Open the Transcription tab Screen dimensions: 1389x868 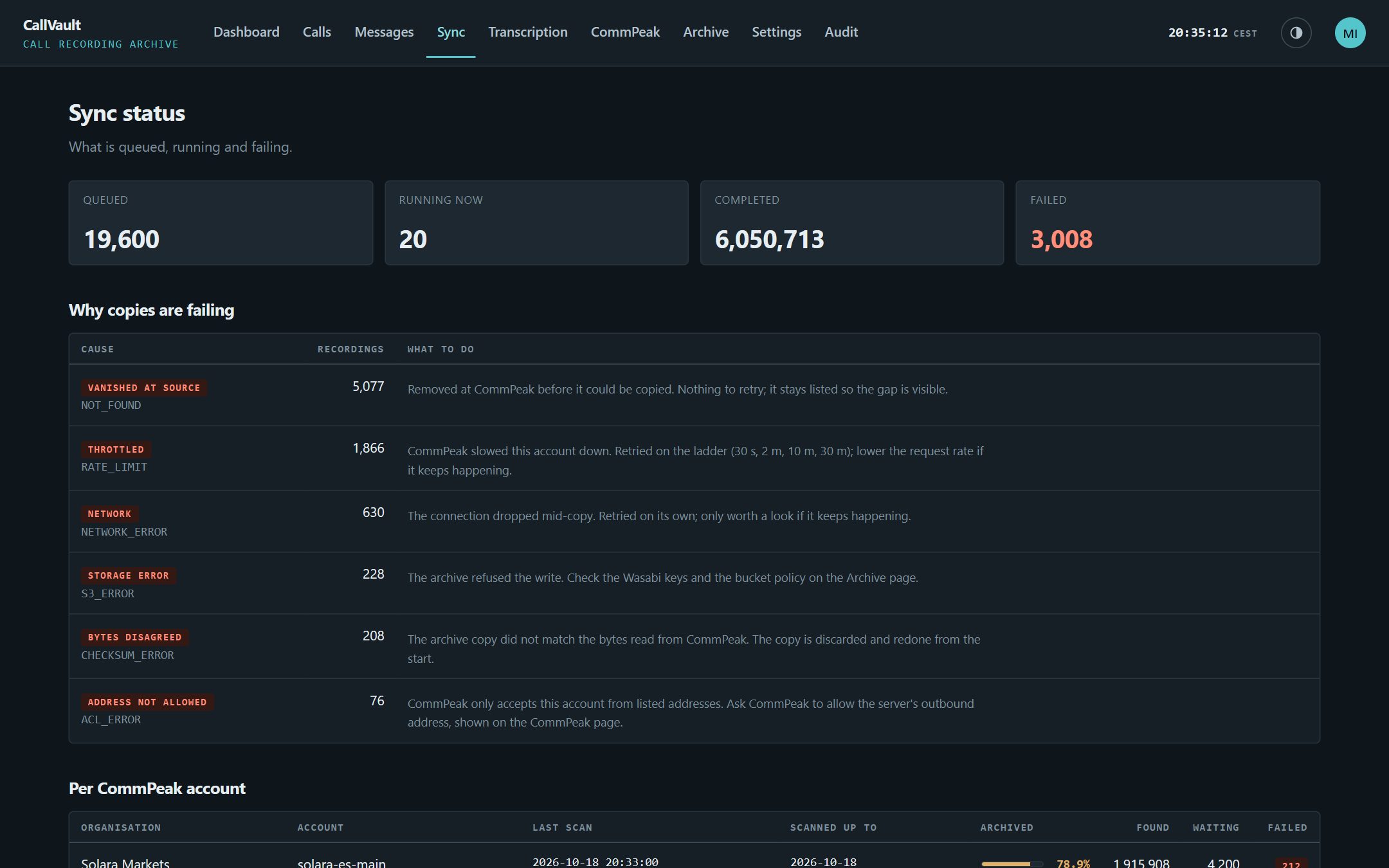[x=528, y=32]
